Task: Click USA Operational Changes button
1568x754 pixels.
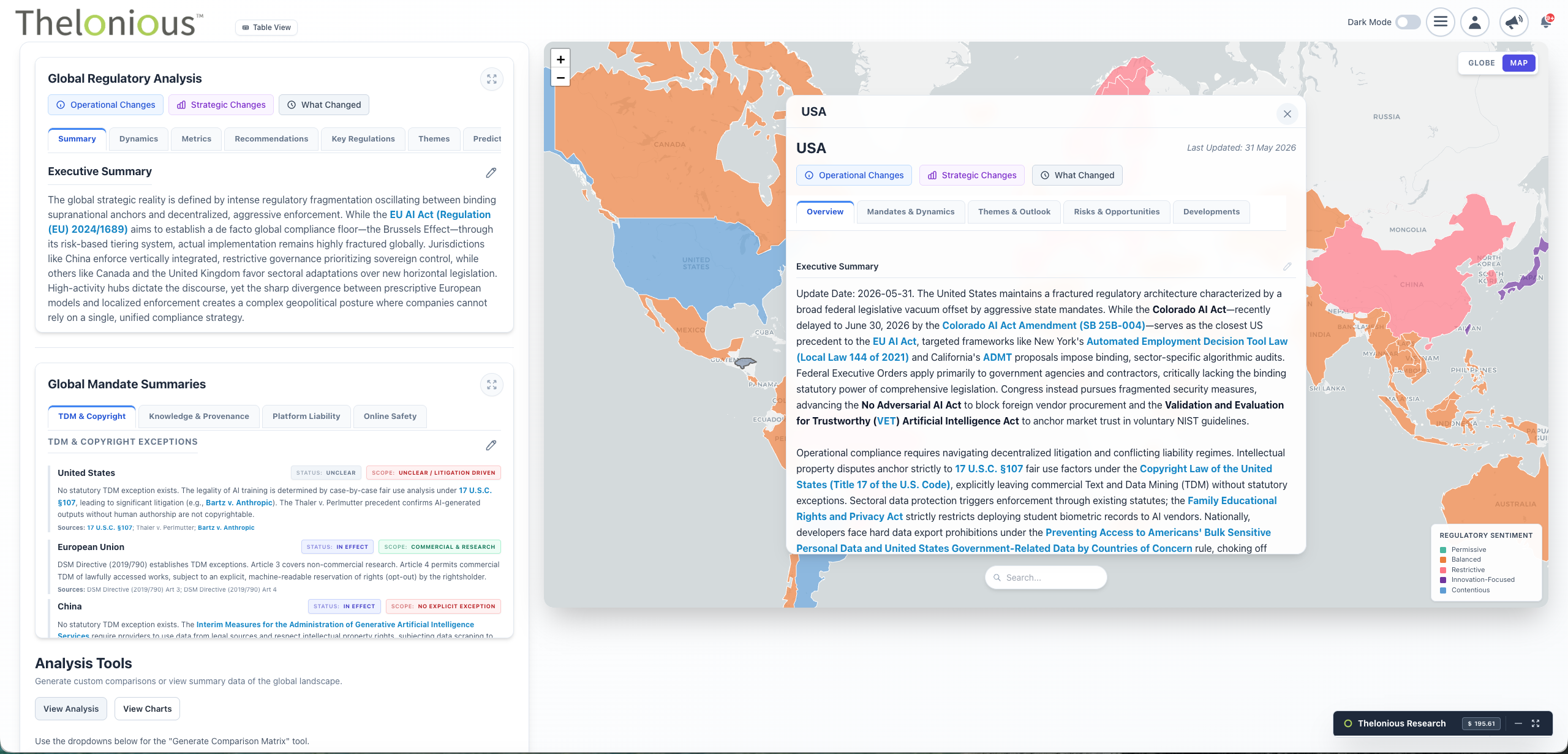Action: [854, 175]
